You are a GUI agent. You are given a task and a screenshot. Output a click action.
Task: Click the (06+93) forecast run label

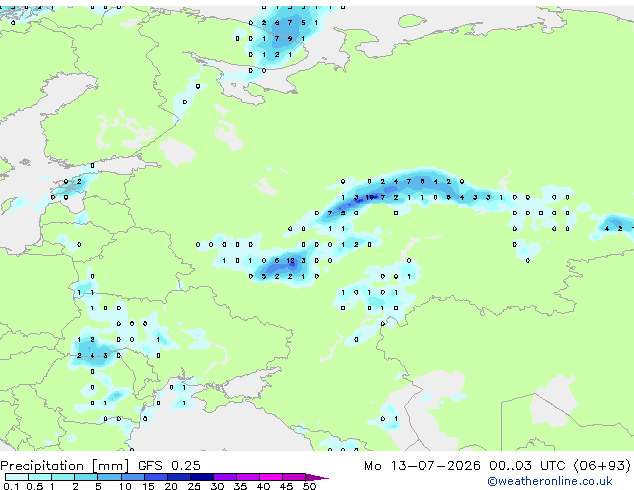click(x=602, y=466)
